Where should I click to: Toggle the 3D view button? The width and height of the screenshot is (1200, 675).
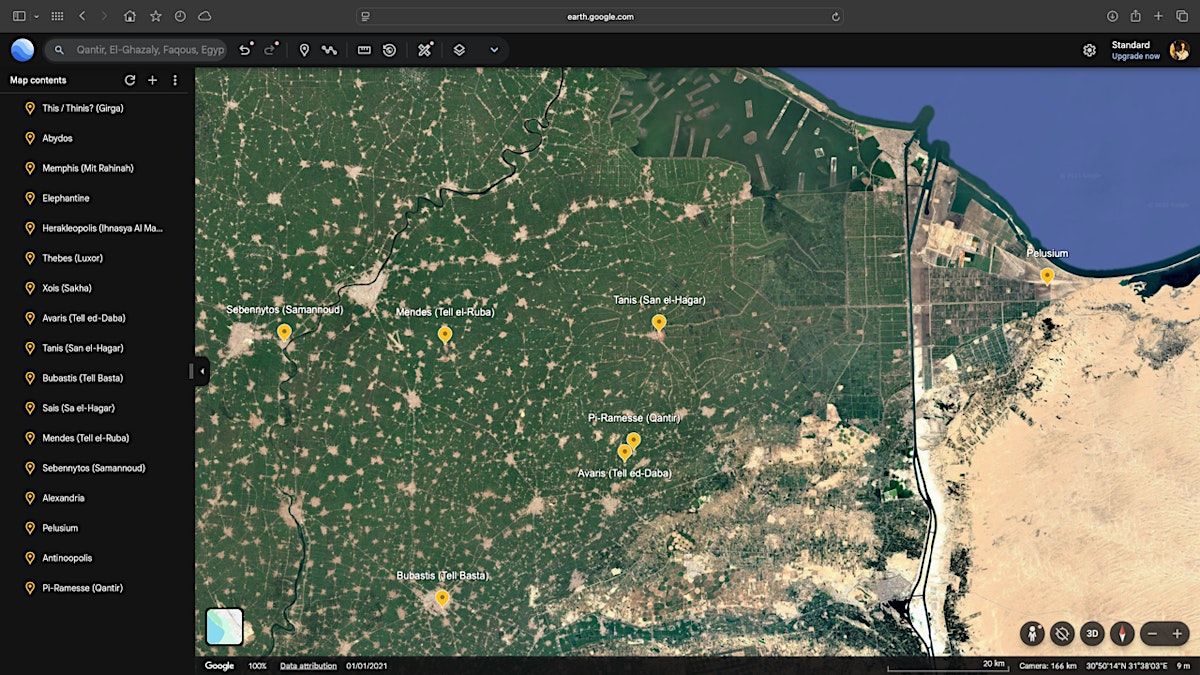pos(1092,633)
